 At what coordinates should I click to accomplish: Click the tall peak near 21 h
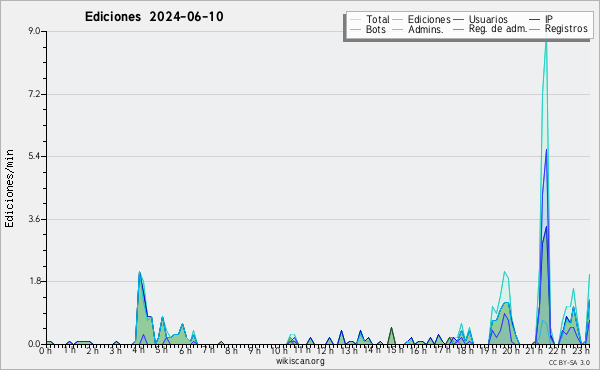pyautogui.click(x=546, y=191)
